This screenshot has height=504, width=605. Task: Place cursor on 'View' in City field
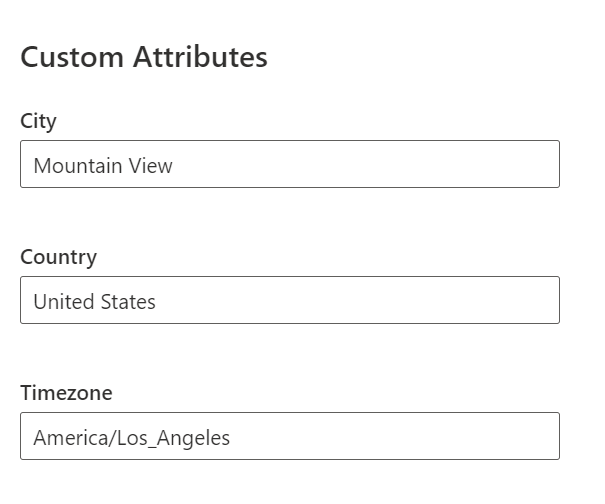point(151,166)
